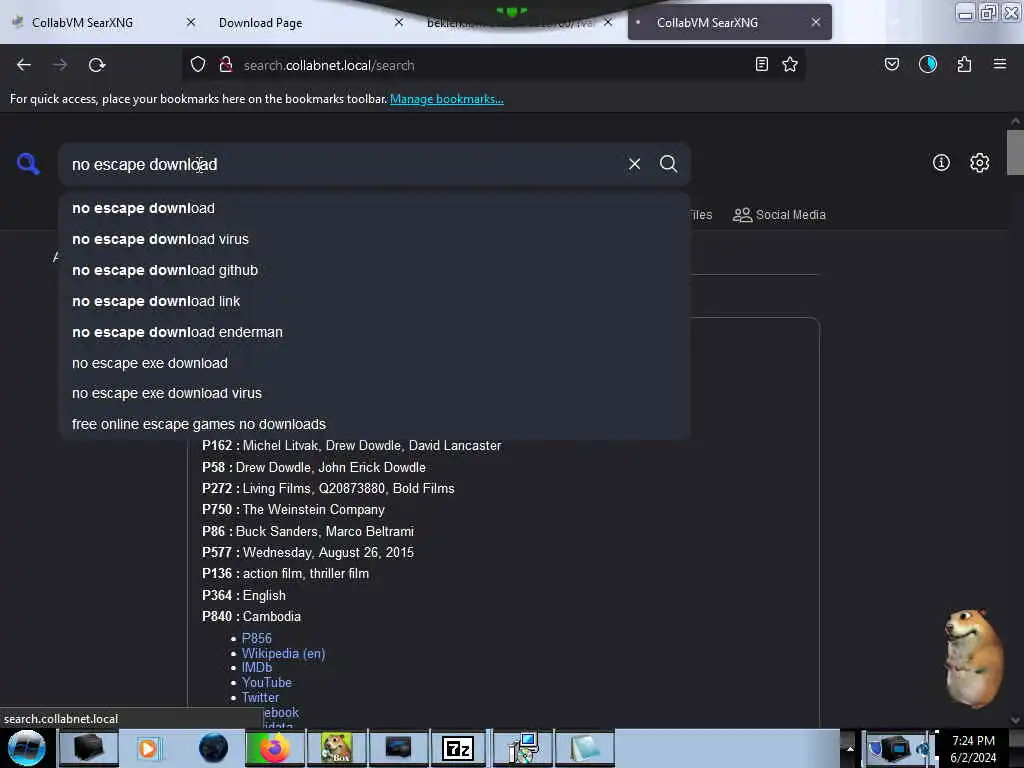Open the P856 link
Viewport: 1024px width, 768px height.
tap(257, 638)
